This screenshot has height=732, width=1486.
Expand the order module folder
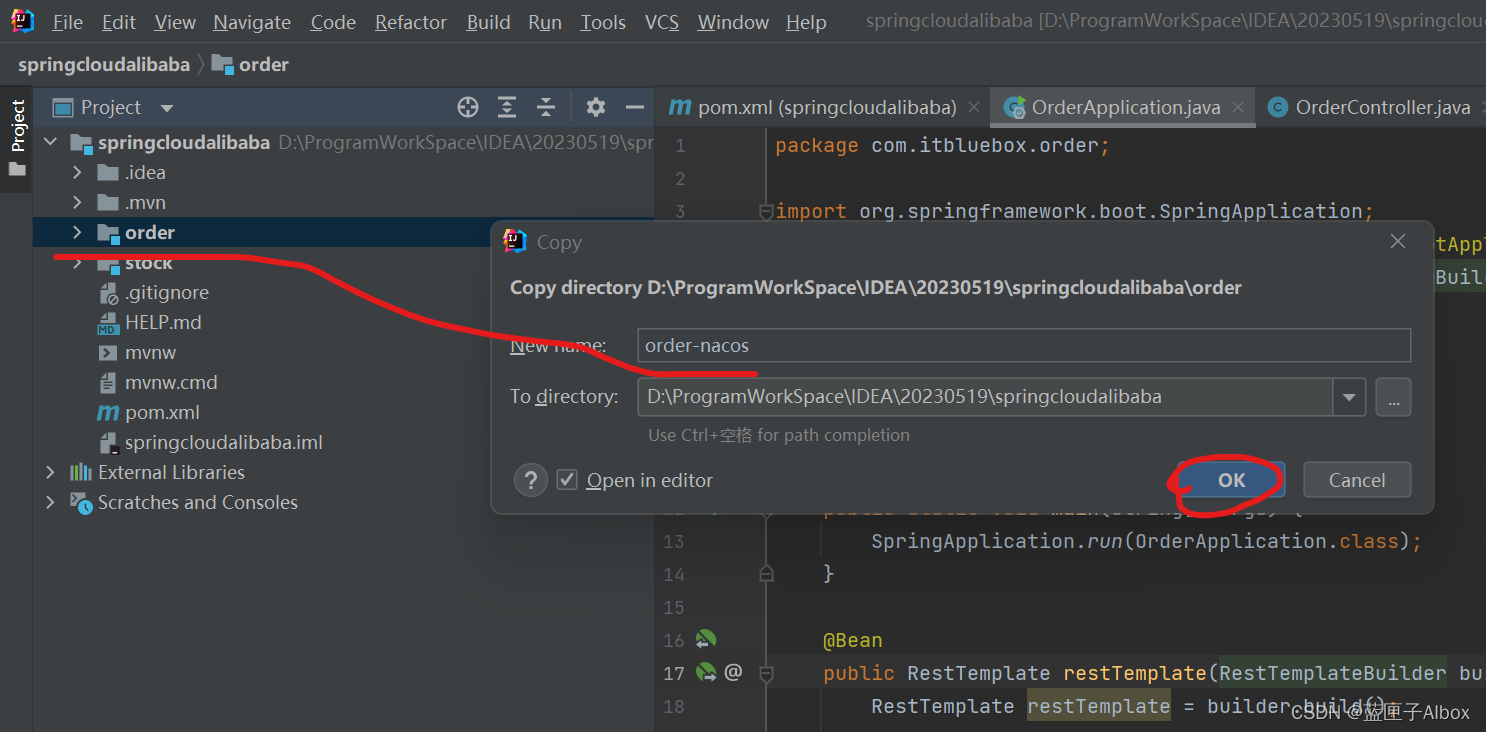(77, 232)
